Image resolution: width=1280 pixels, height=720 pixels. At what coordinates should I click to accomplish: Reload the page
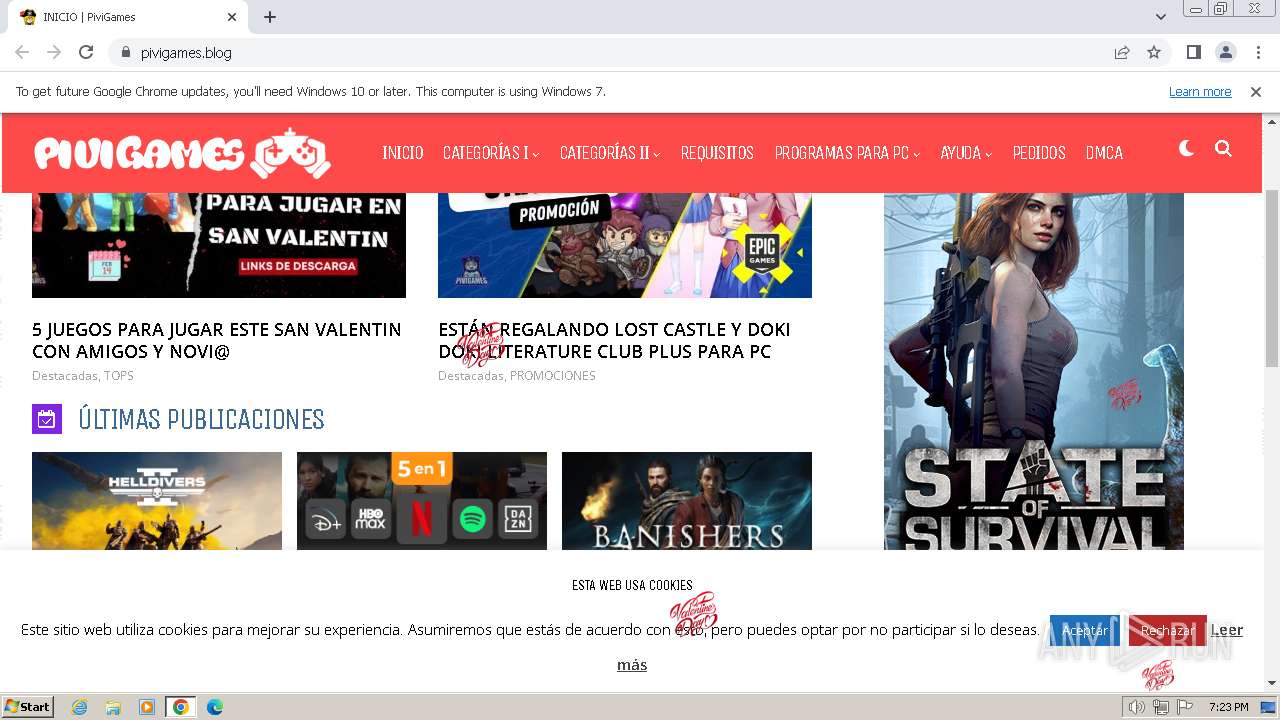(86, 52)
